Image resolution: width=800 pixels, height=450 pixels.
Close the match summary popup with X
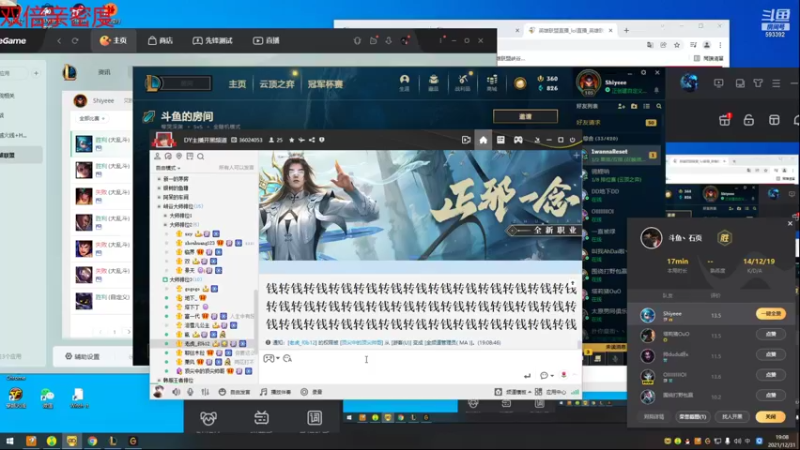pyautogui.click(x=790, y=223)
